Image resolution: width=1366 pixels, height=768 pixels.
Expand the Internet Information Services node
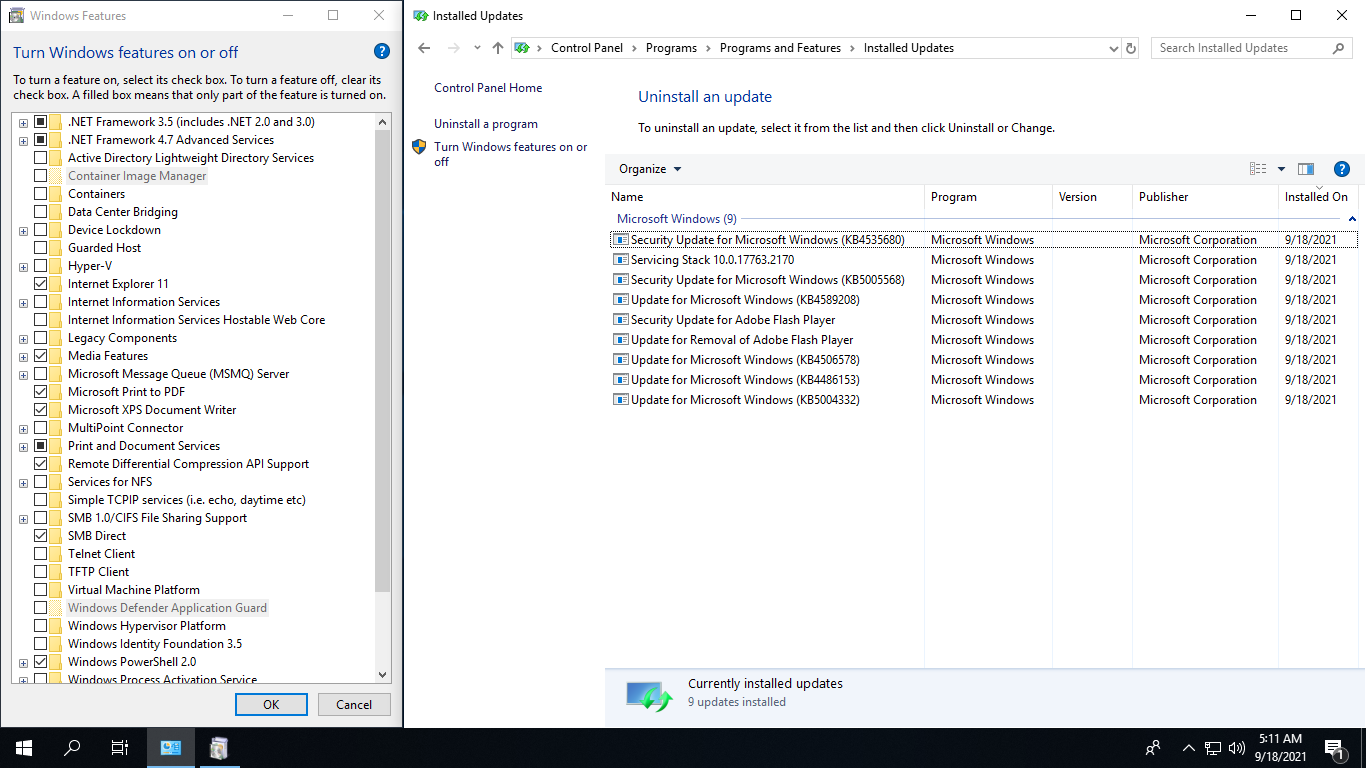23,302
